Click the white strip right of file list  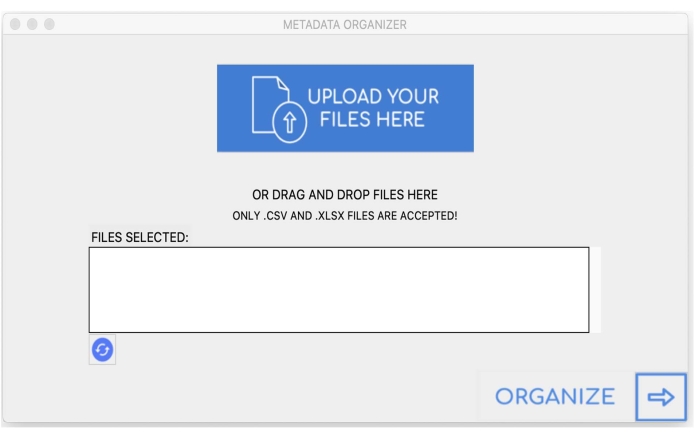(x=595, y=289)
